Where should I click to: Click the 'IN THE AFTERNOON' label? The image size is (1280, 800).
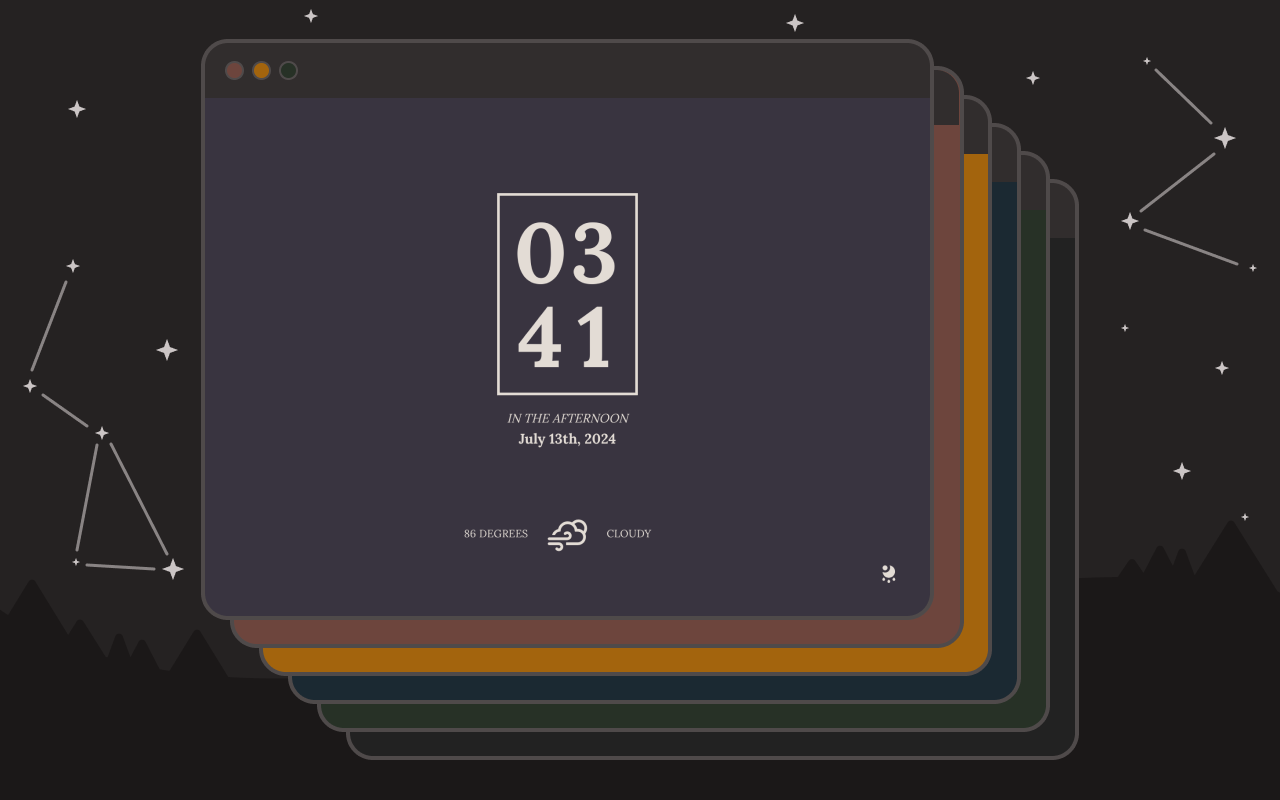[x=567, y=418]
